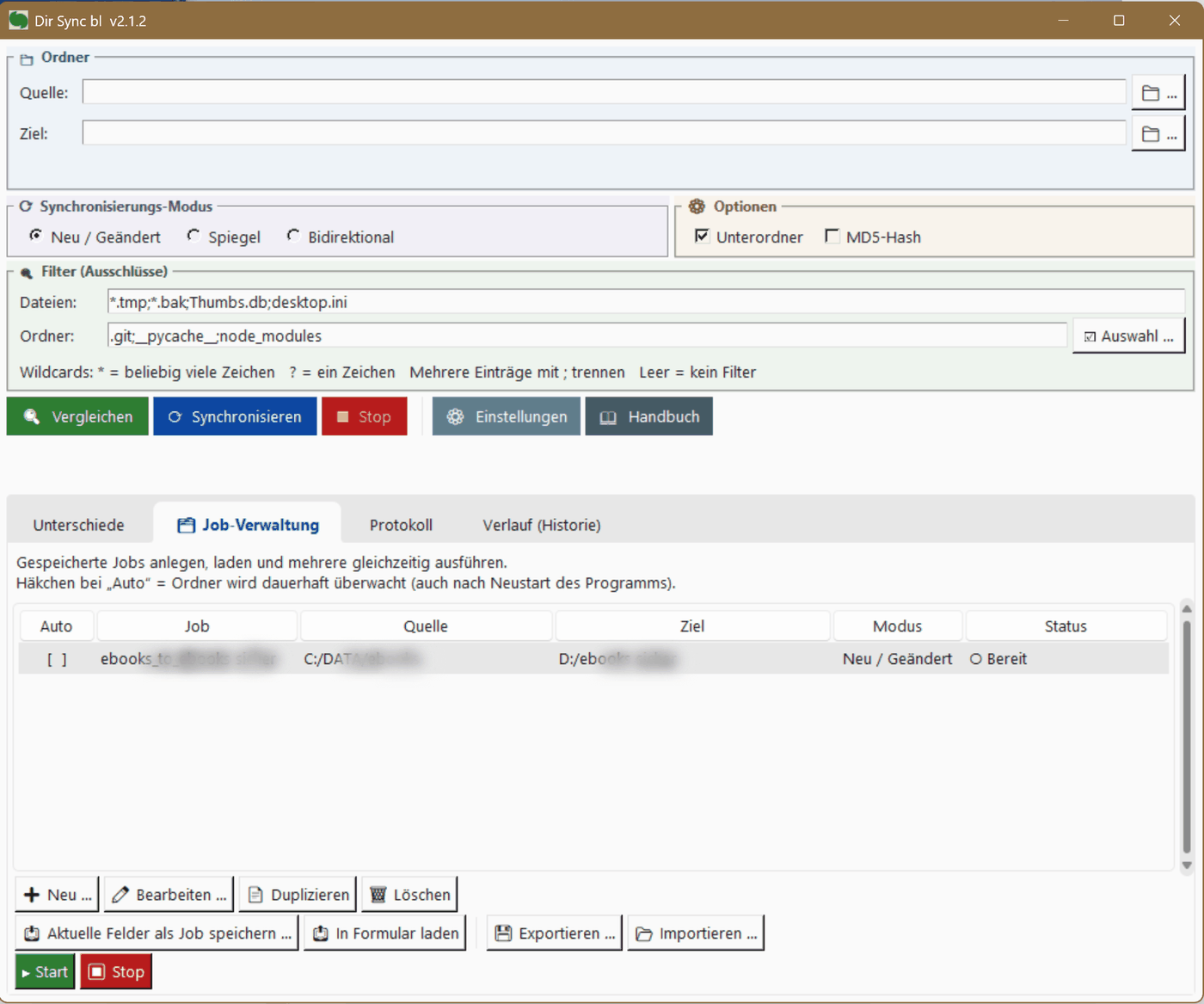
Task: Sort jobs by the Auto column header
Action: point(56,626)
